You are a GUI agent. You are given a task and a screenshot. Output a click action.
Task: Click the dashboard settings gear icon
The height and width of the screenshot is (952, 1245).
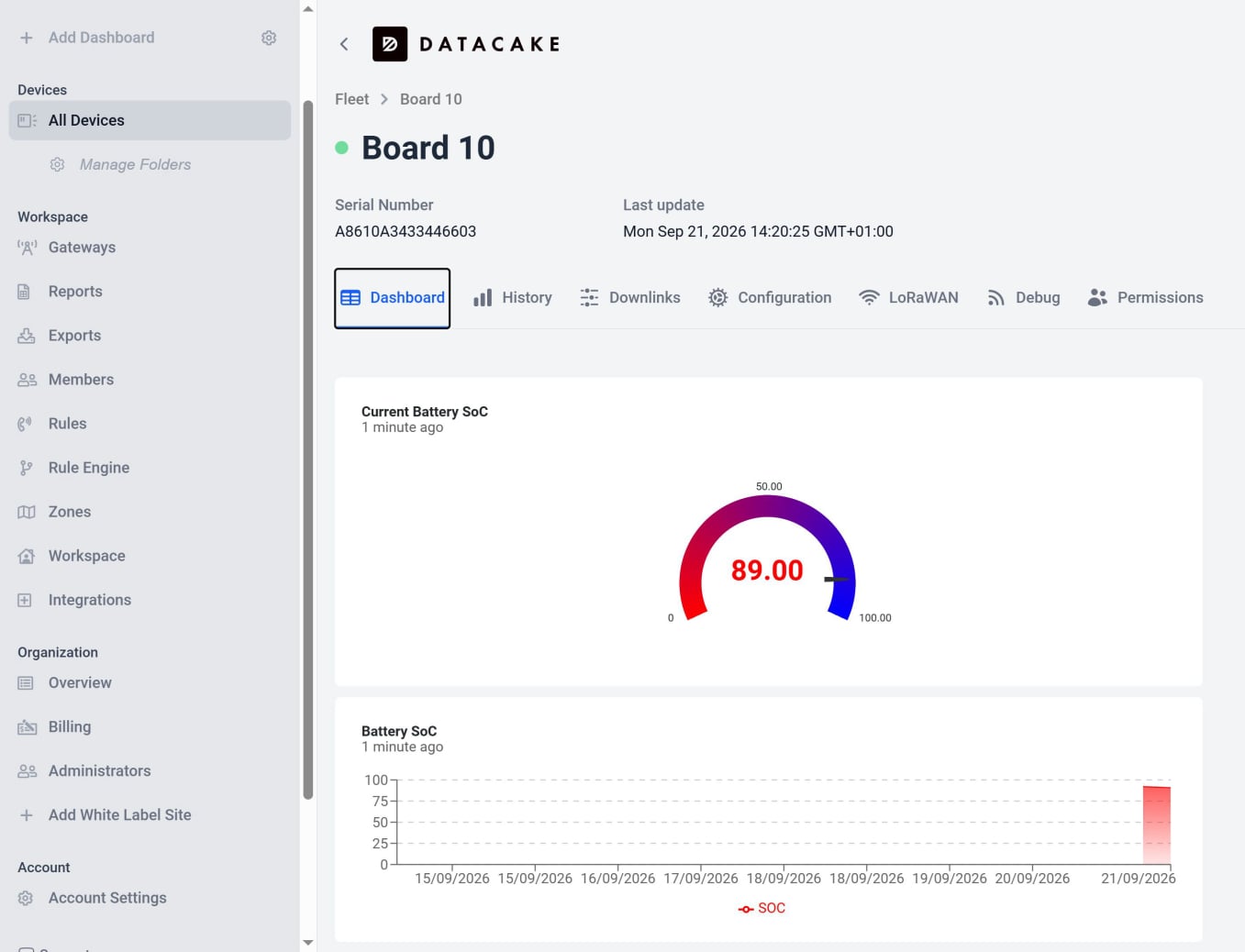pyautogui.click(x=269, y=38)
